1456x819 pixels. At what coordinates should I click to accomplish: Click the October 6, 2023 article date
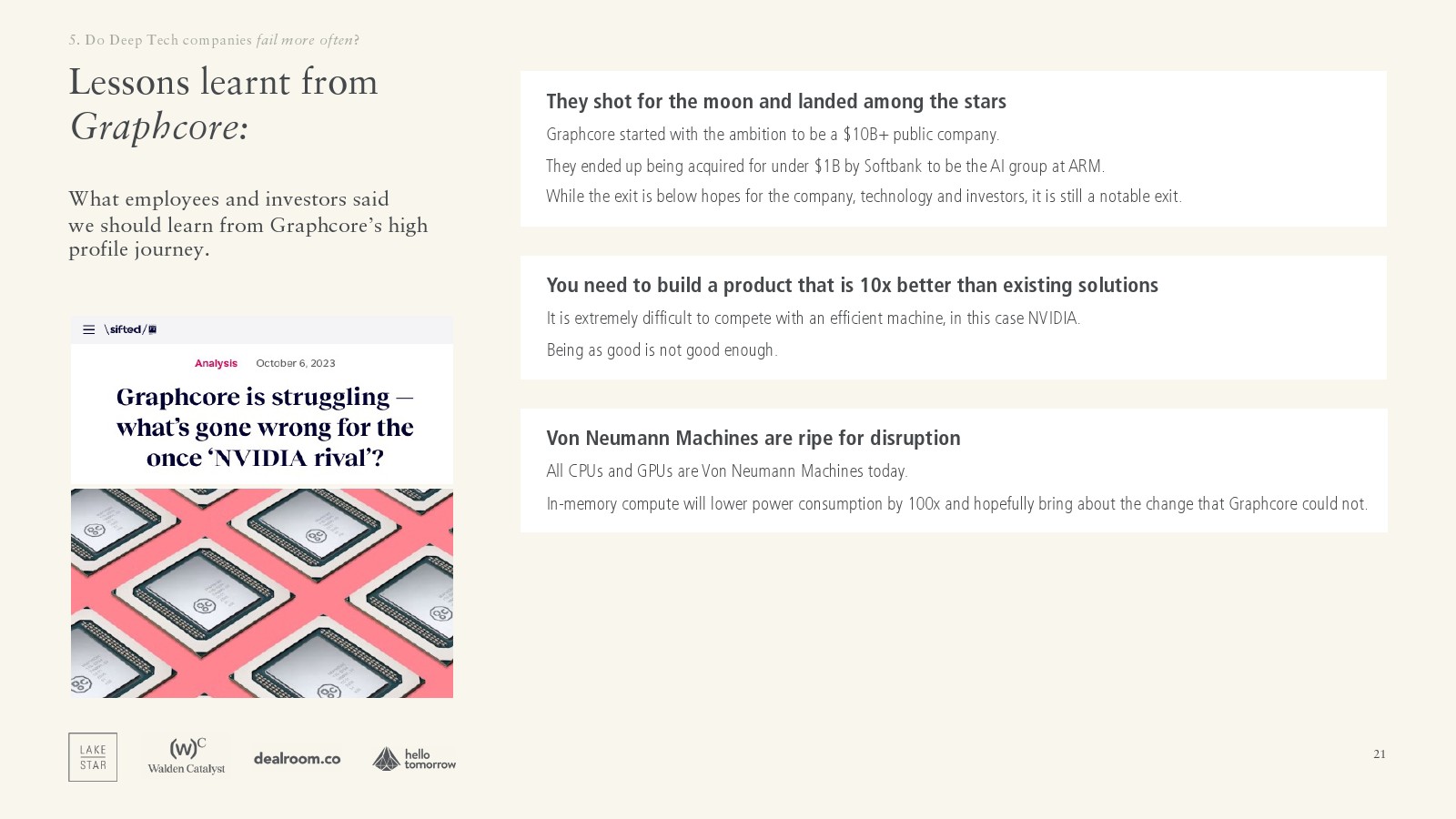[x=295, y=363]
